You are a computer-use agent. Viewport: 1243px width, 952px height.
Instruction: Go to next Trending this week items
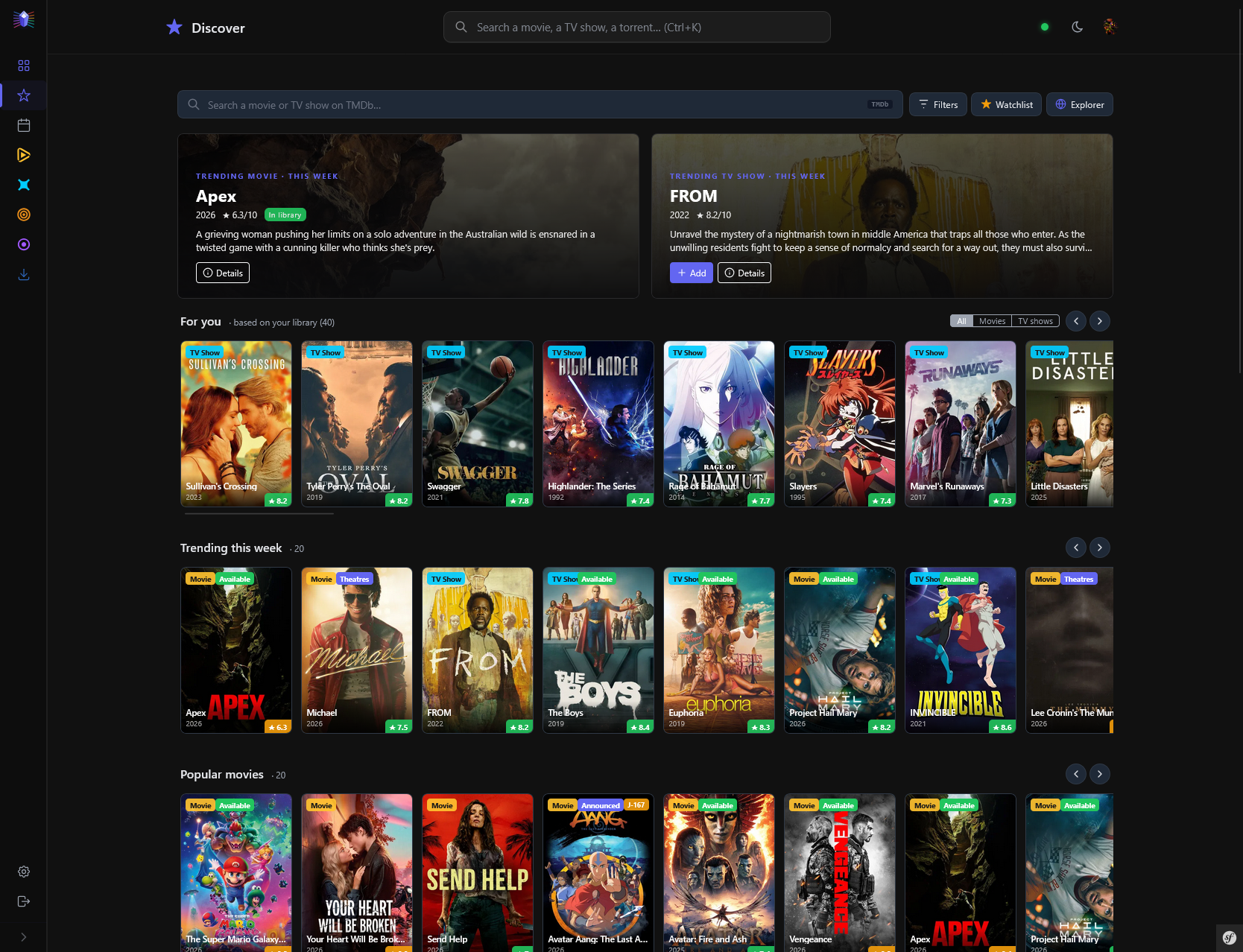1100,548
